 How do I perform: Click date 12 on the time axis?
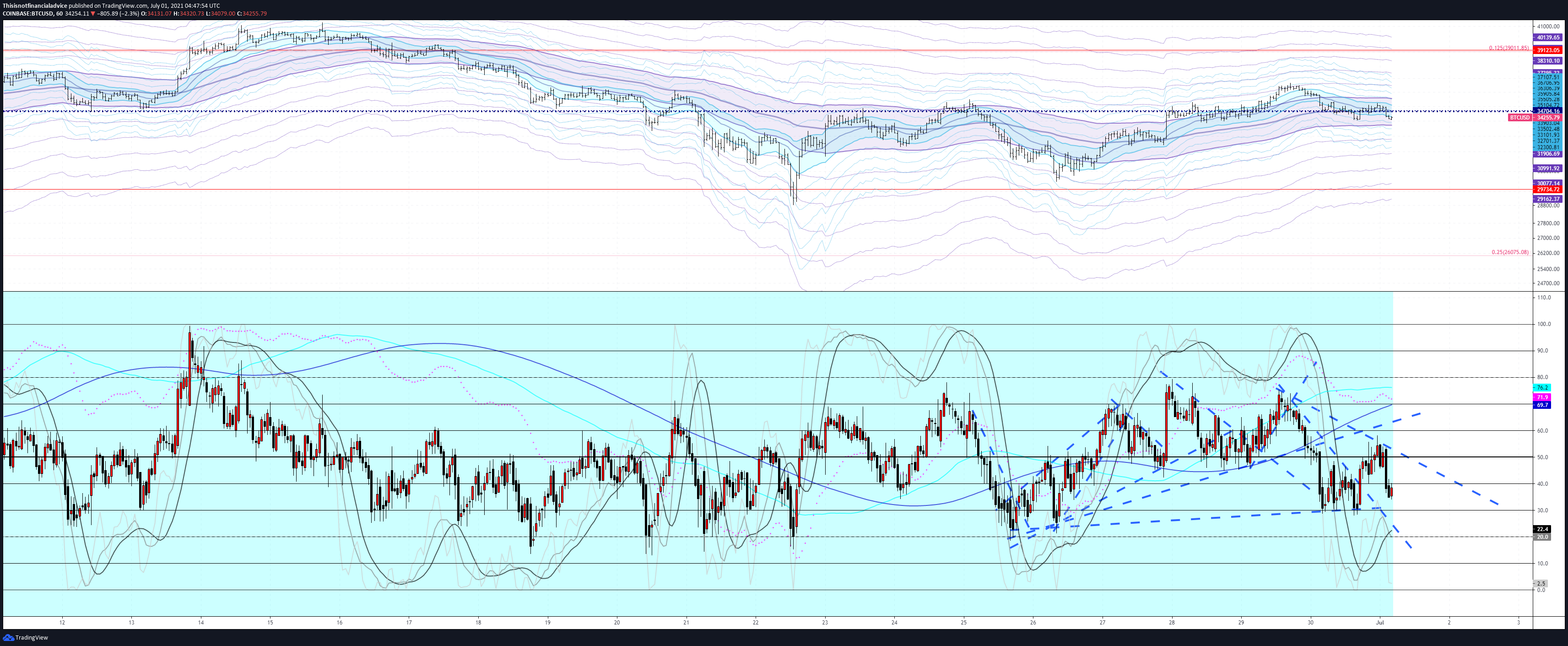tap(62, 622)
